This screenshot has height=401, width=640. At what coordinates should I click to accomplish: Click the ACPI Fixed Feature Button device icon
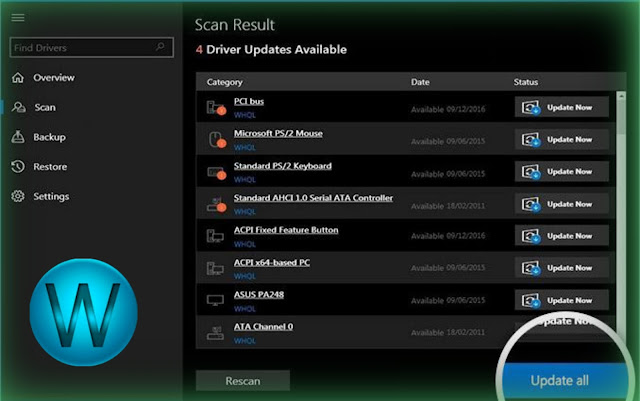215,236
